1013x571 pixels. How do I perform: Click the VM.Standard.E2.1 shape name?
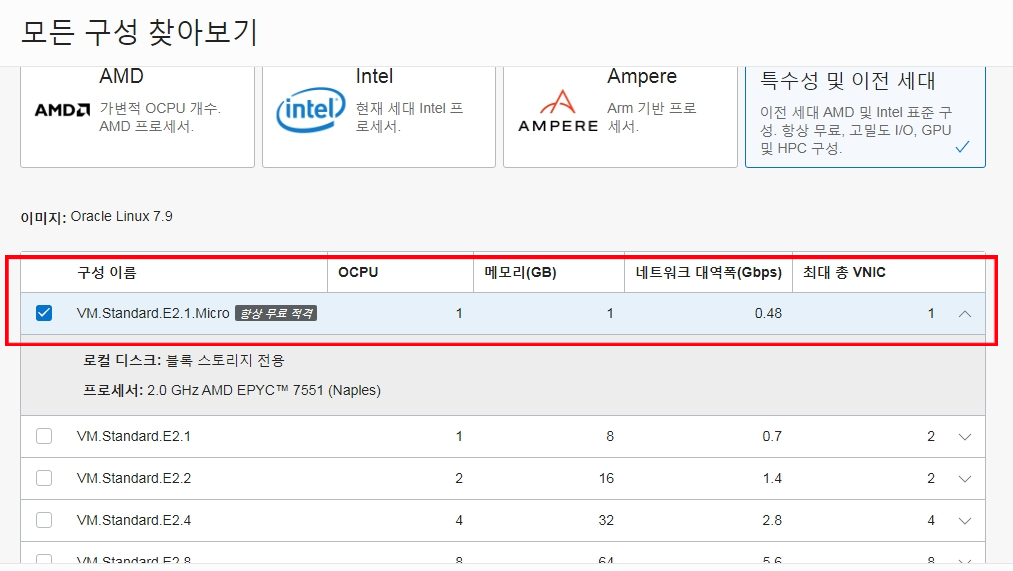[134, 436]
